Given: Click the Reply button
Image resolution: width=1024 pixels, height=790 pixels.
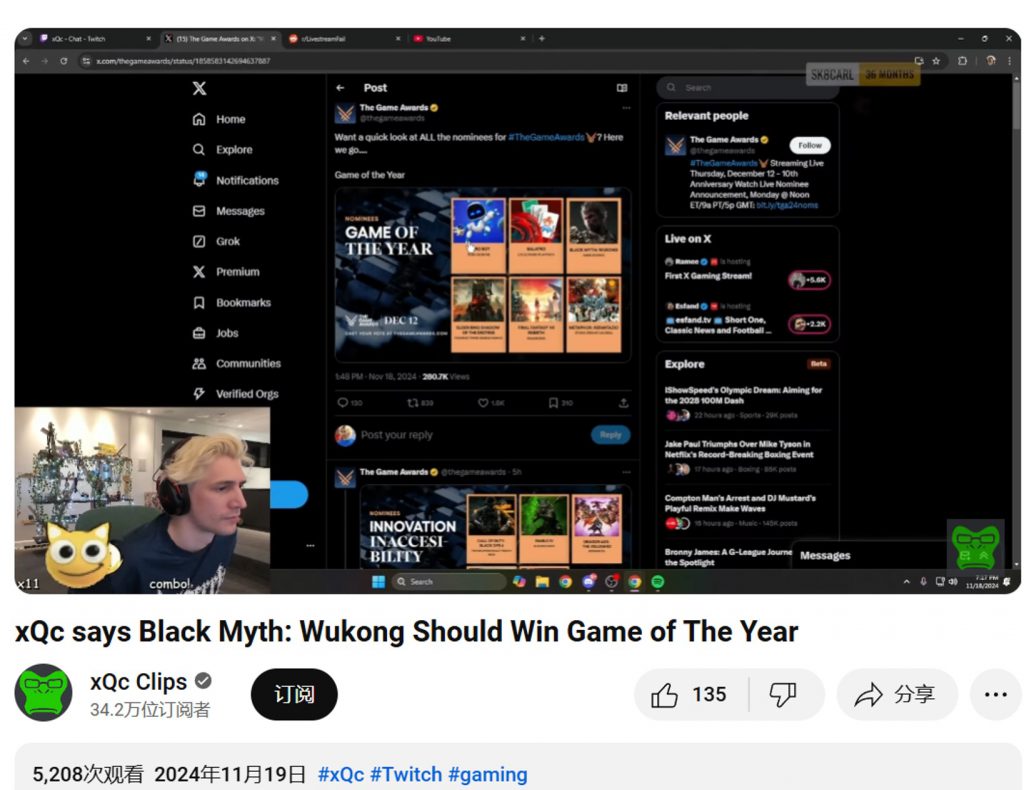Looking at the screenshot, I should [x=611, y=435].
